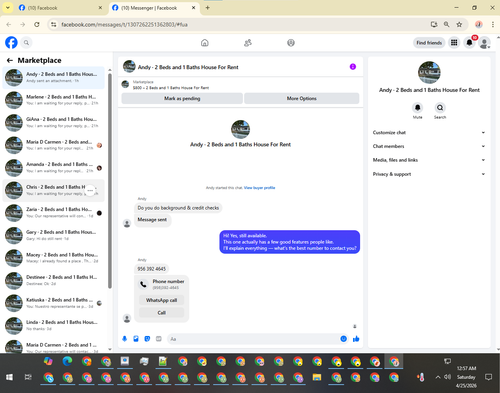Go to the Home feed icon
500x393 pixels.
pyautogui.click(x=205, y=43)
